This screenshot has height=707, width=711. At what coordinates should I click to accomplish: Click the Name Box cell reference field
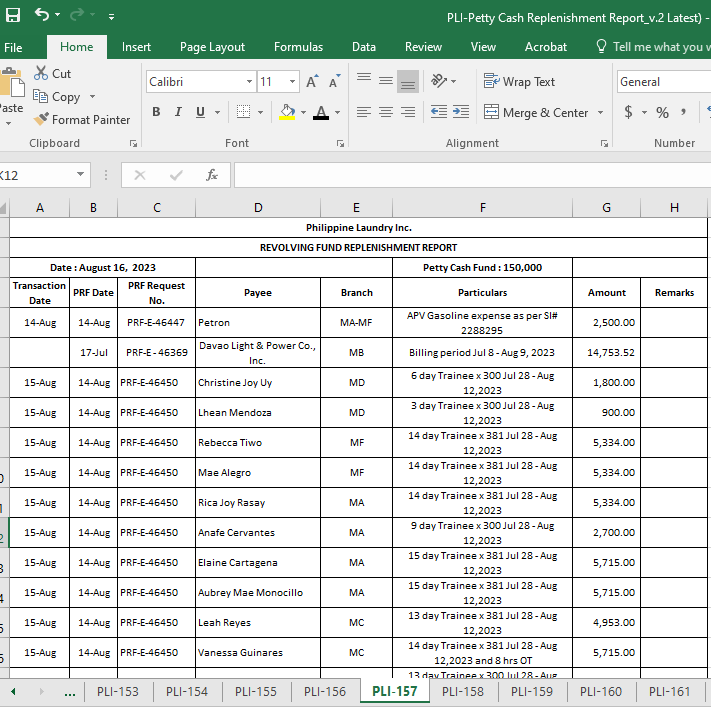click(36, 175)
